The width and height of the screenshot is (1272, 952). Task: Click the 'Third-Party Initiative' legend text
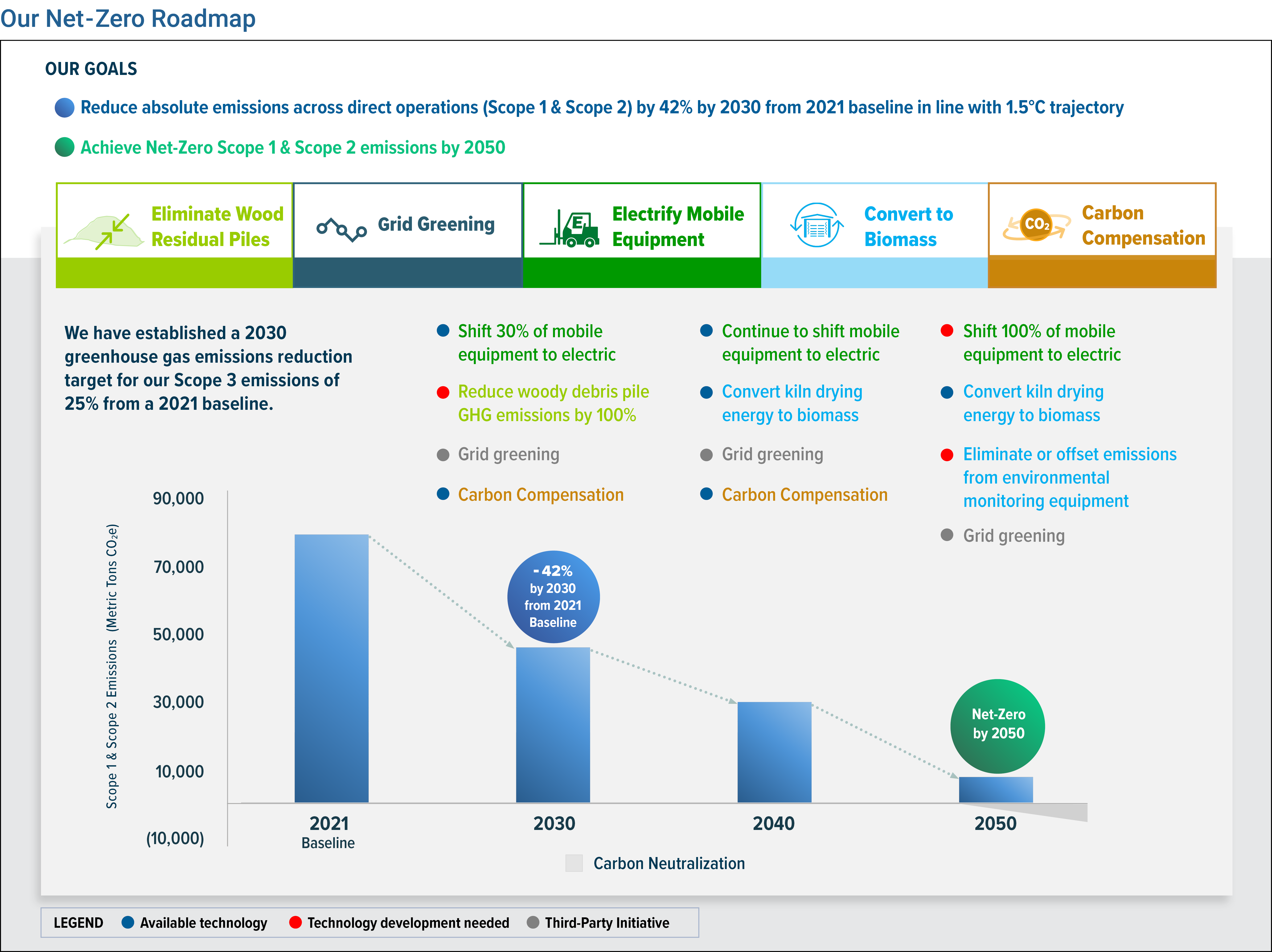607,923
